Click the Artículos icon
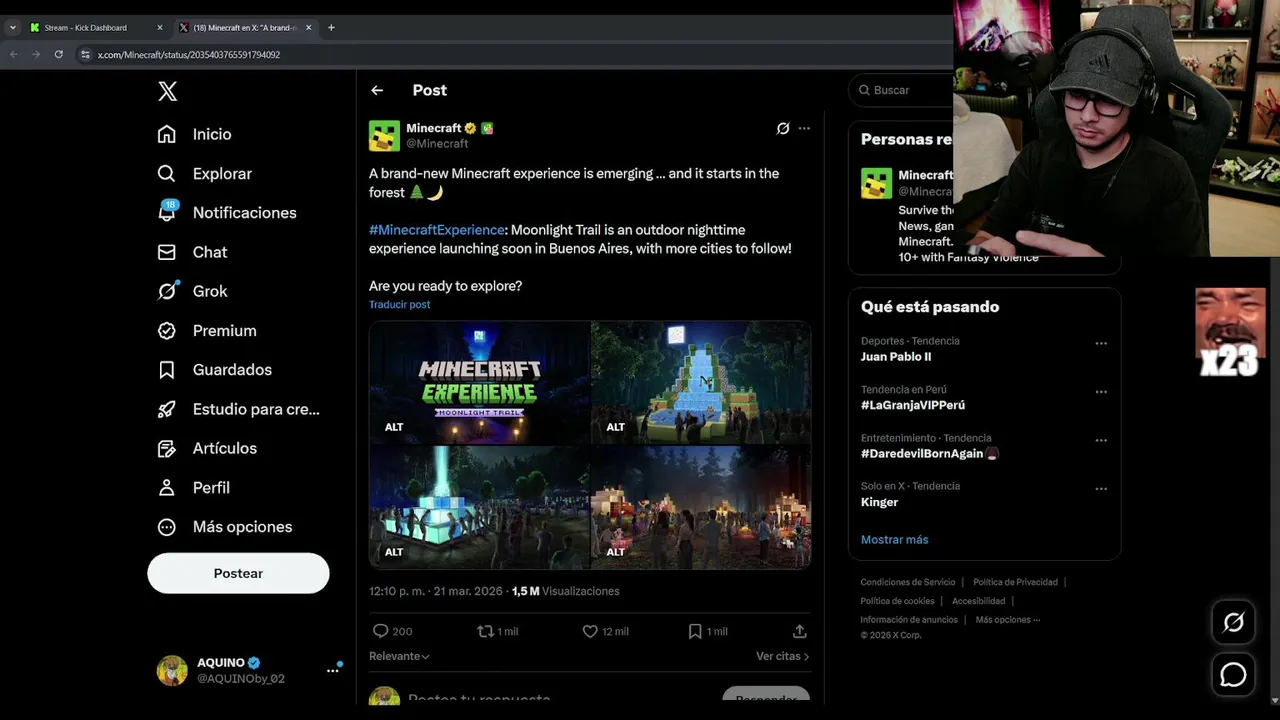The image size is (1280, 720). (167, 448)
